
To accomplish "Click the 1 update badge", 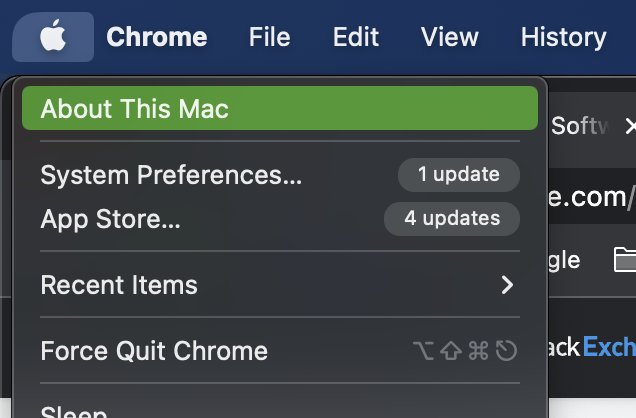I will pyautogui.click(x=459, y=175).
